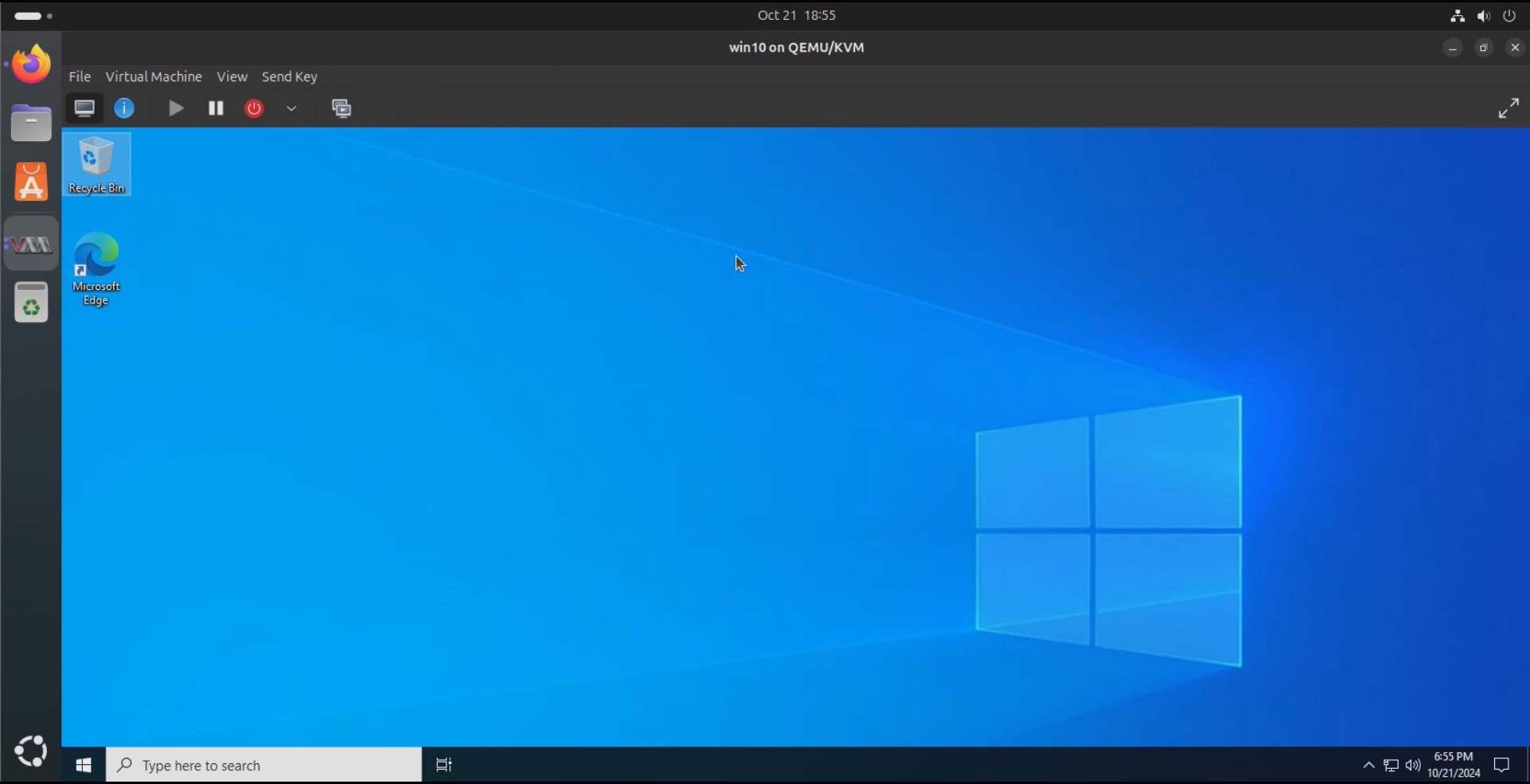Open Ubuntu Activities workspace indicator

(x=33, y=16)
